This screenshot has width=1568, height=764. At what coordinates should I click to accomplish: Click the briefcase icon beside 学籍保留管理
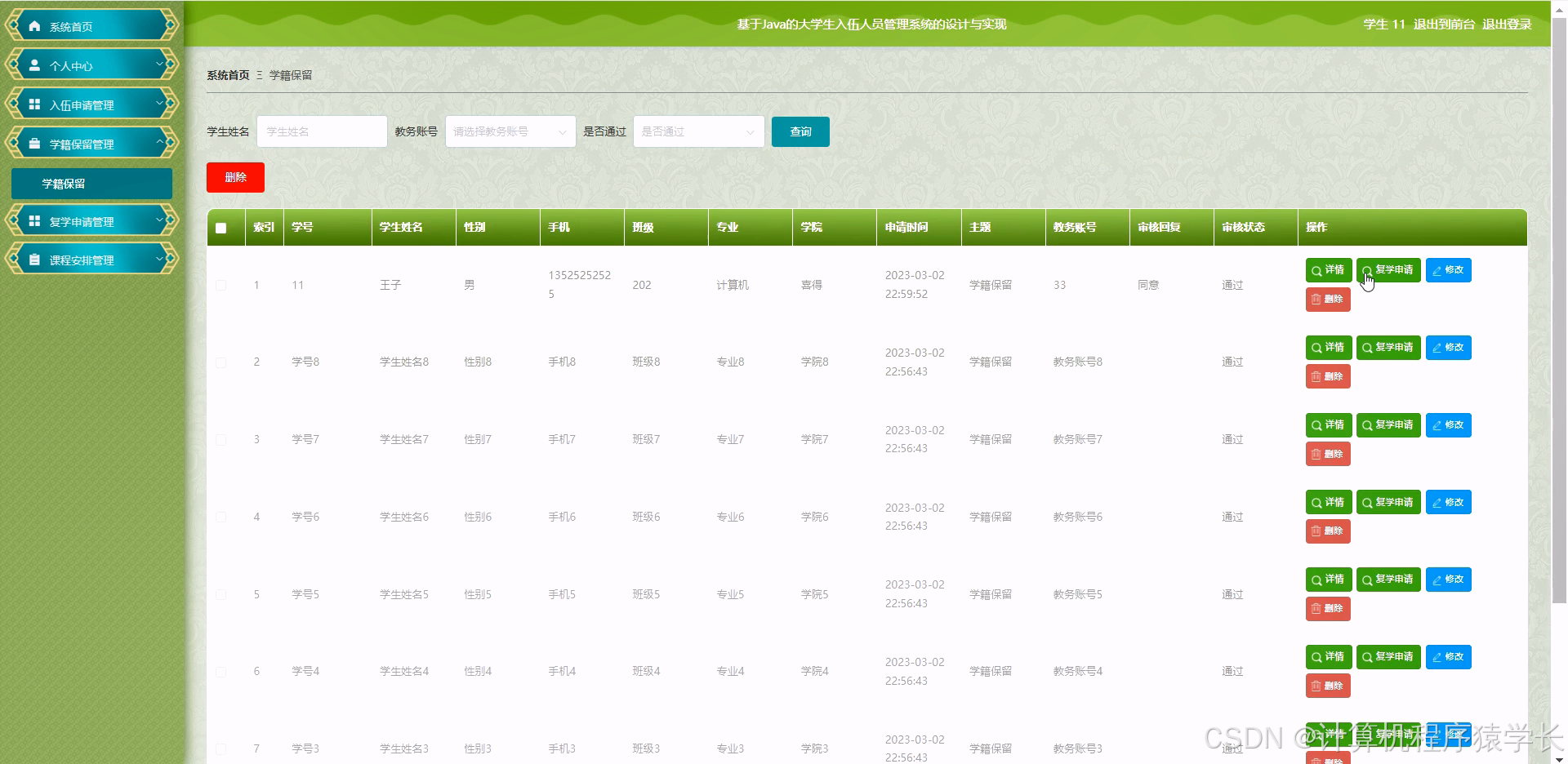pyautogui.click(x=34, y=144)
